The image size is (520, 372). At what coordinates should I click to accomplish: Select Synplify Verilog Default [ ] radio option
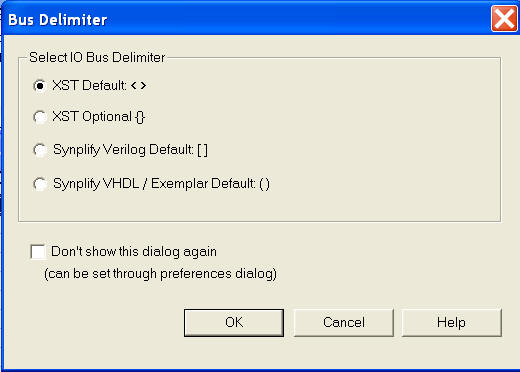click(x=40, y=150)
